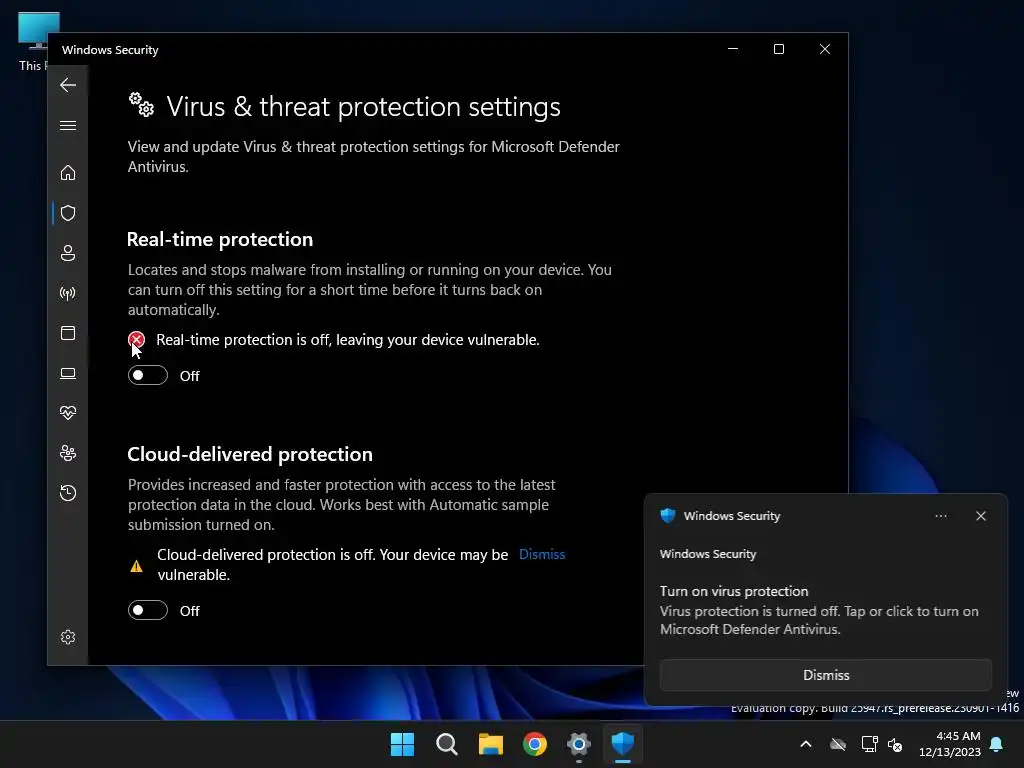Click the red real-time protection error icon
The width and height of the screenshot is (1024, 768).
(136, 340)
